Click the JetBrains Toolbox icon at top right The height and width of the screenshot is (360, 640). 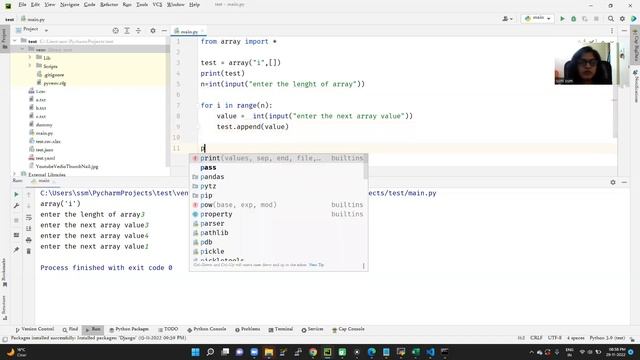coord(633,19)
